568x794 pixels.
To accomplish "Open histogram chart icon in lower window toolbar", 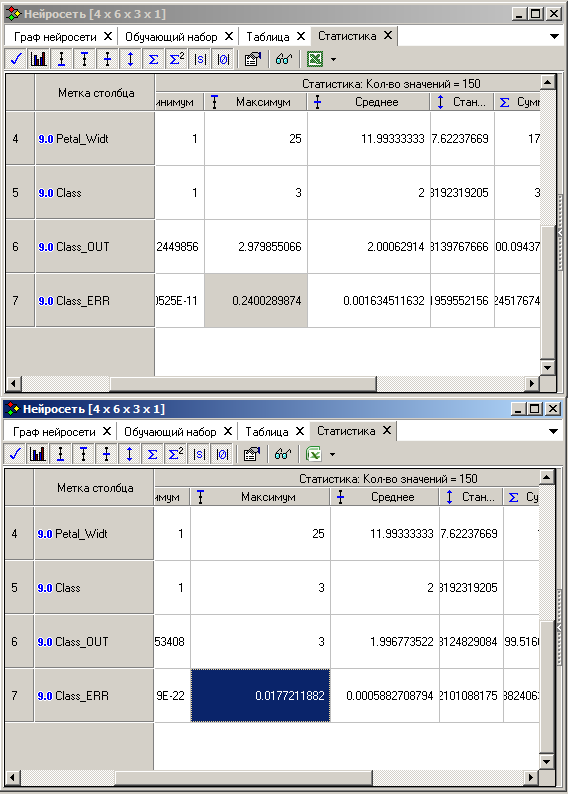I will 37,454.
